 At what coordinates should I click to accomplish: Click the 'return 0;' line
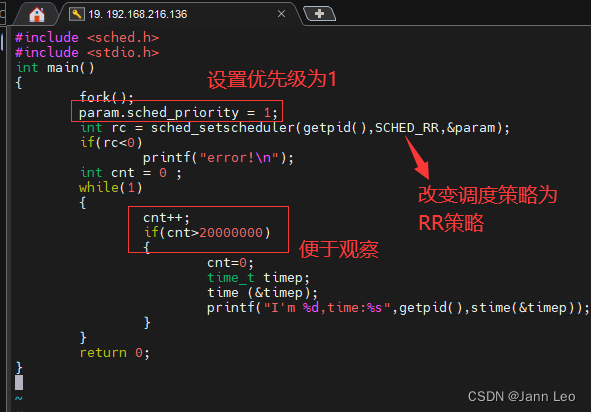click(x=115, y=353)
